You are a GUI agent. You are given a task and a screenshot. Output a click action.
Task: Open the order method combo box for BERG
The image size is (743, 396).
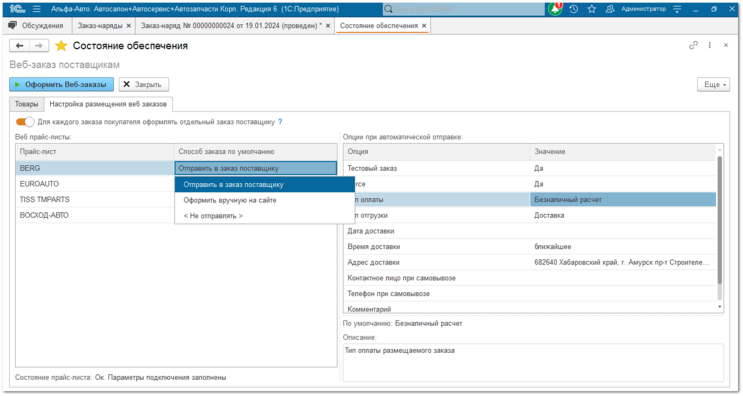tap(256, 168)
